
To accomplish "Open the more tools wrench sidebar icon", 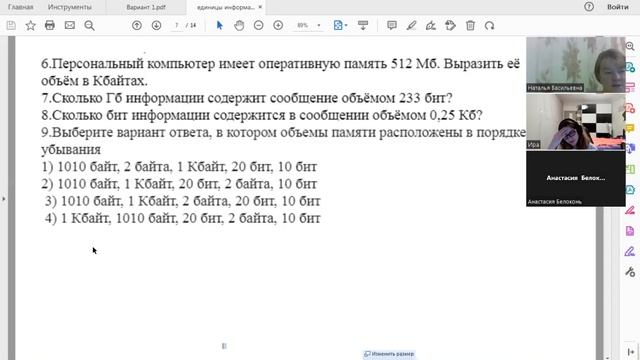I will pyautogui.click(x=630, y=272).
